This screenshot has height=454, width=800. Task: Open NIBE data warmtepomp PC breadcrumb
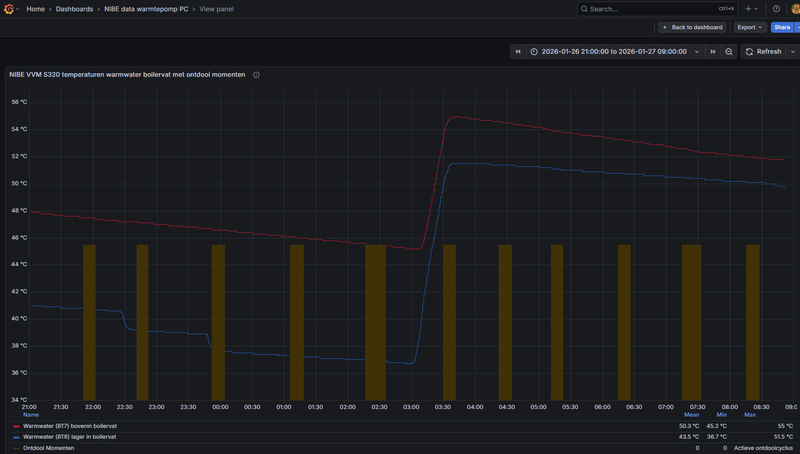point(146,9)
